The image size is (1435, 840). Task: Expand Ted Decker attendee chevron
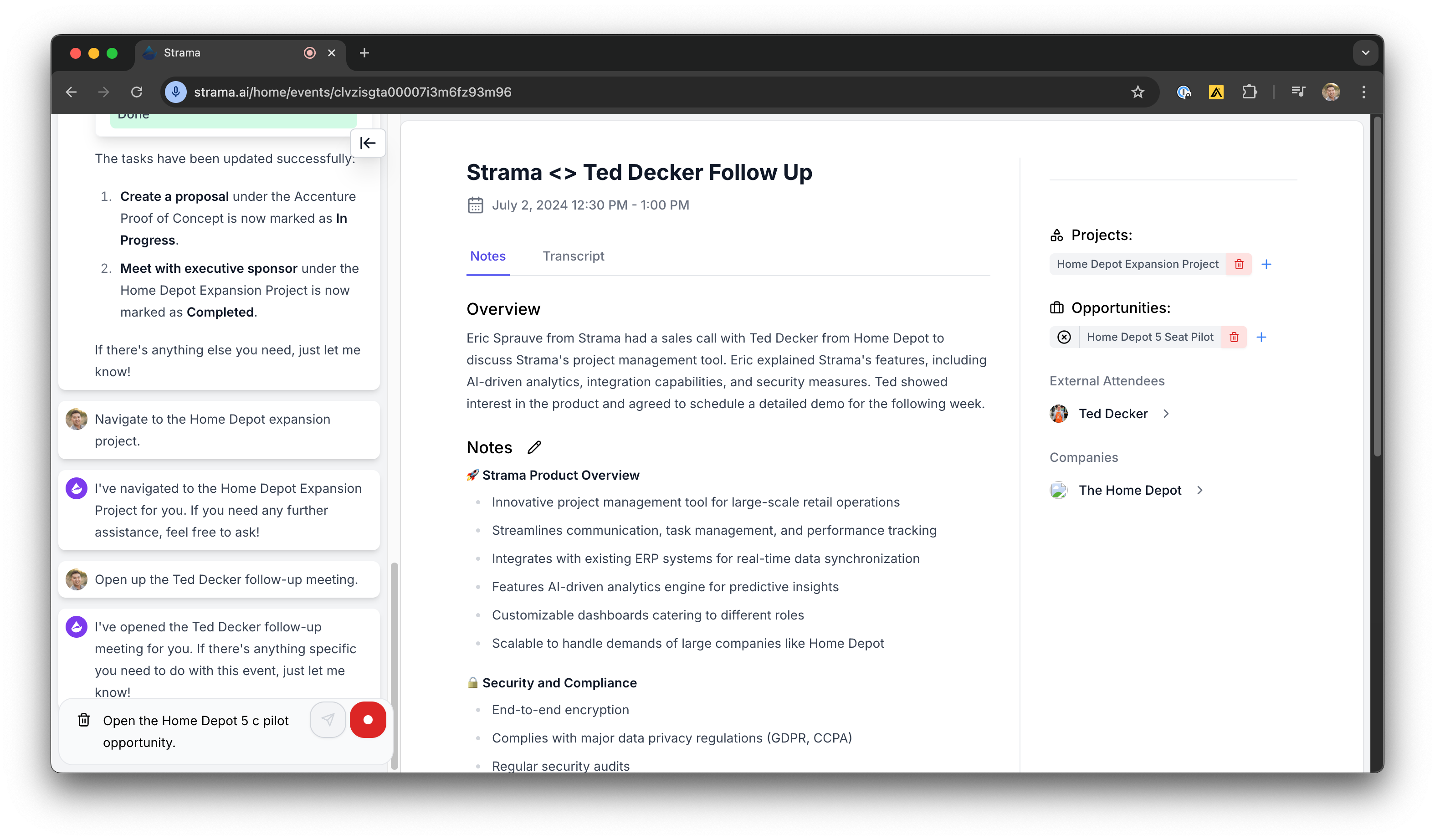point(1166,414)
